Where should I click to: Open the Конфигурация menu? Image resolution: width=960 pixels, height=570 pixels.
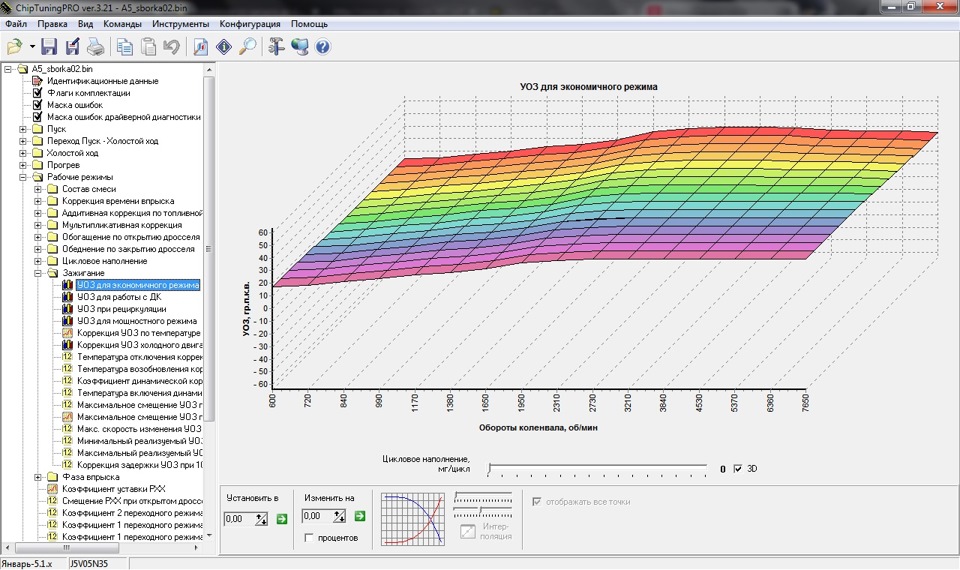[250, 24]
